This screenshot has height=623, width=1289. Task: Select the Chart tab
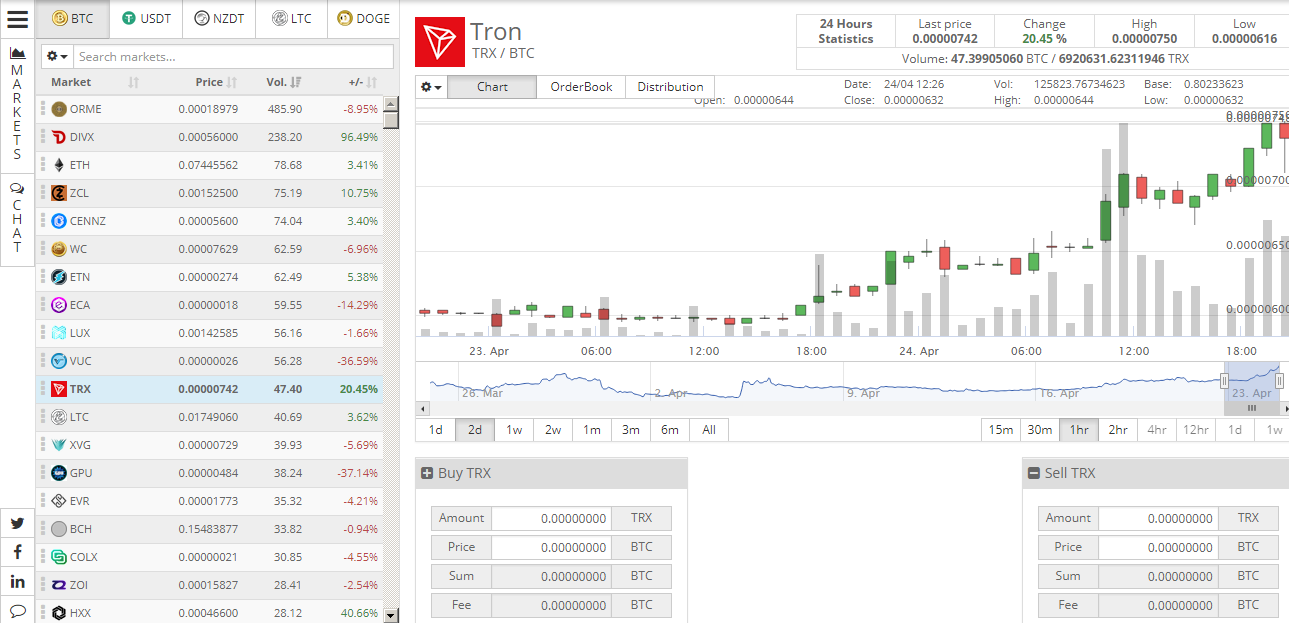492,87
